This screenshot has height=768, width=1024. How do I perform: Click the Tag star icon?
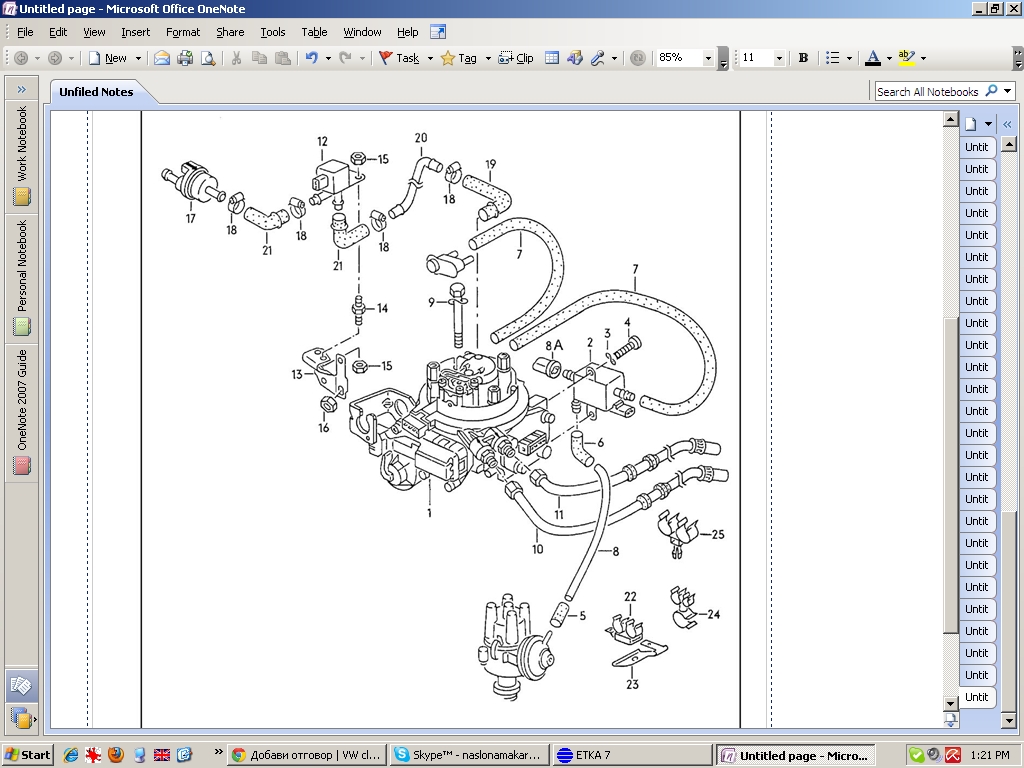448,58
